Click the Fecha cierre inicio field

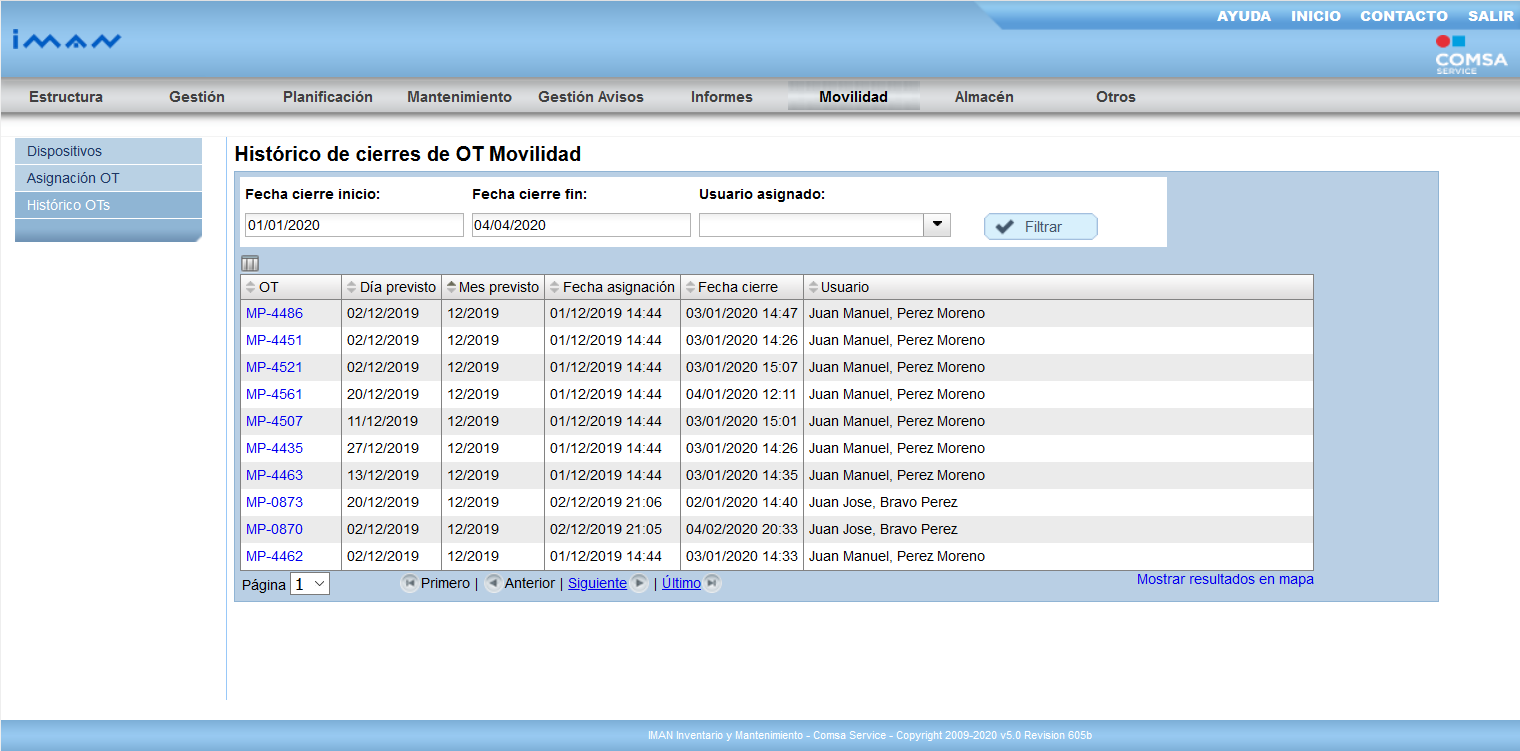(x=354, y=225)
